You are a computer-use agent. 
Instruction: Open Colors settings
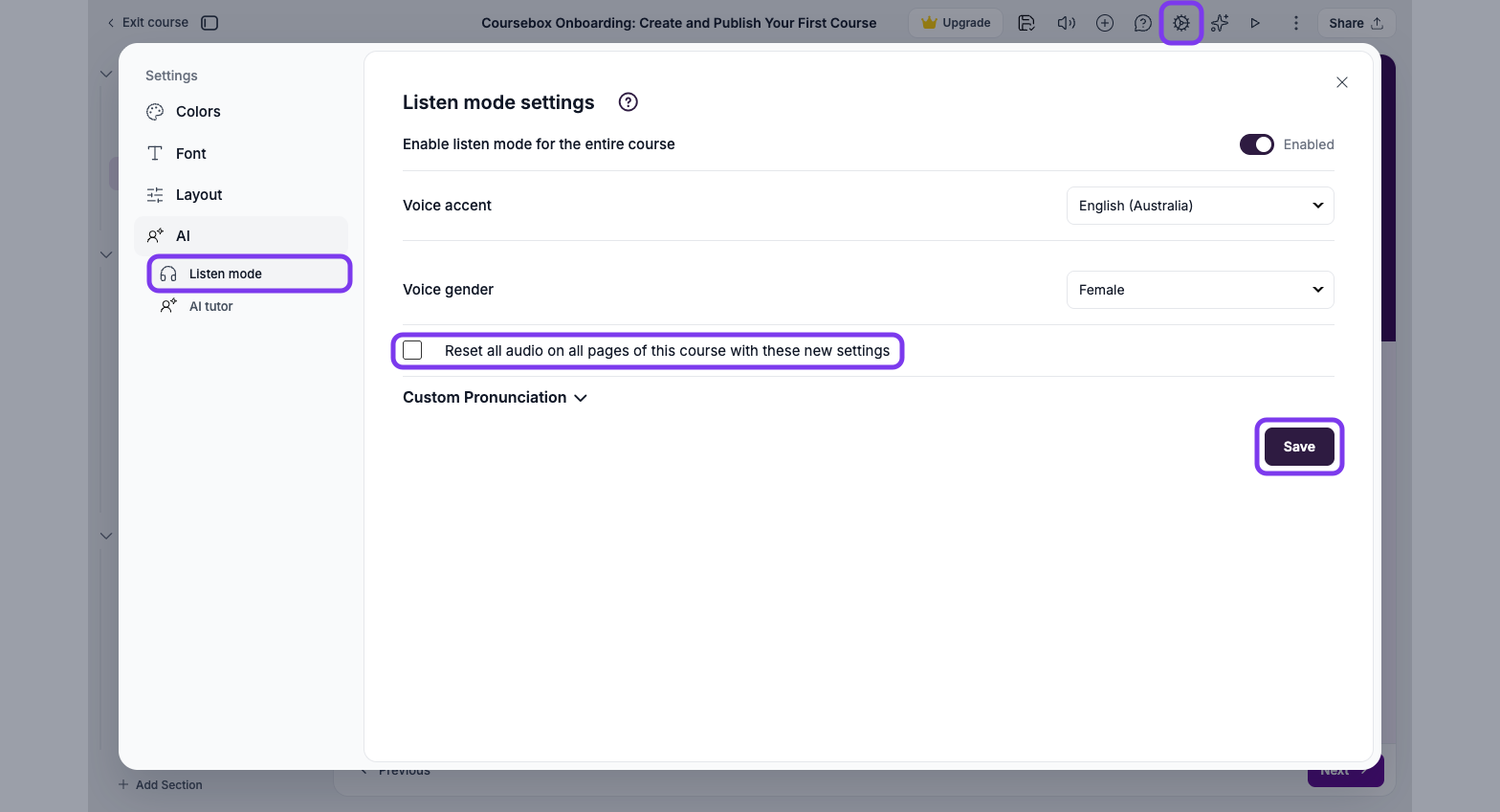click(x=241, y=112)
